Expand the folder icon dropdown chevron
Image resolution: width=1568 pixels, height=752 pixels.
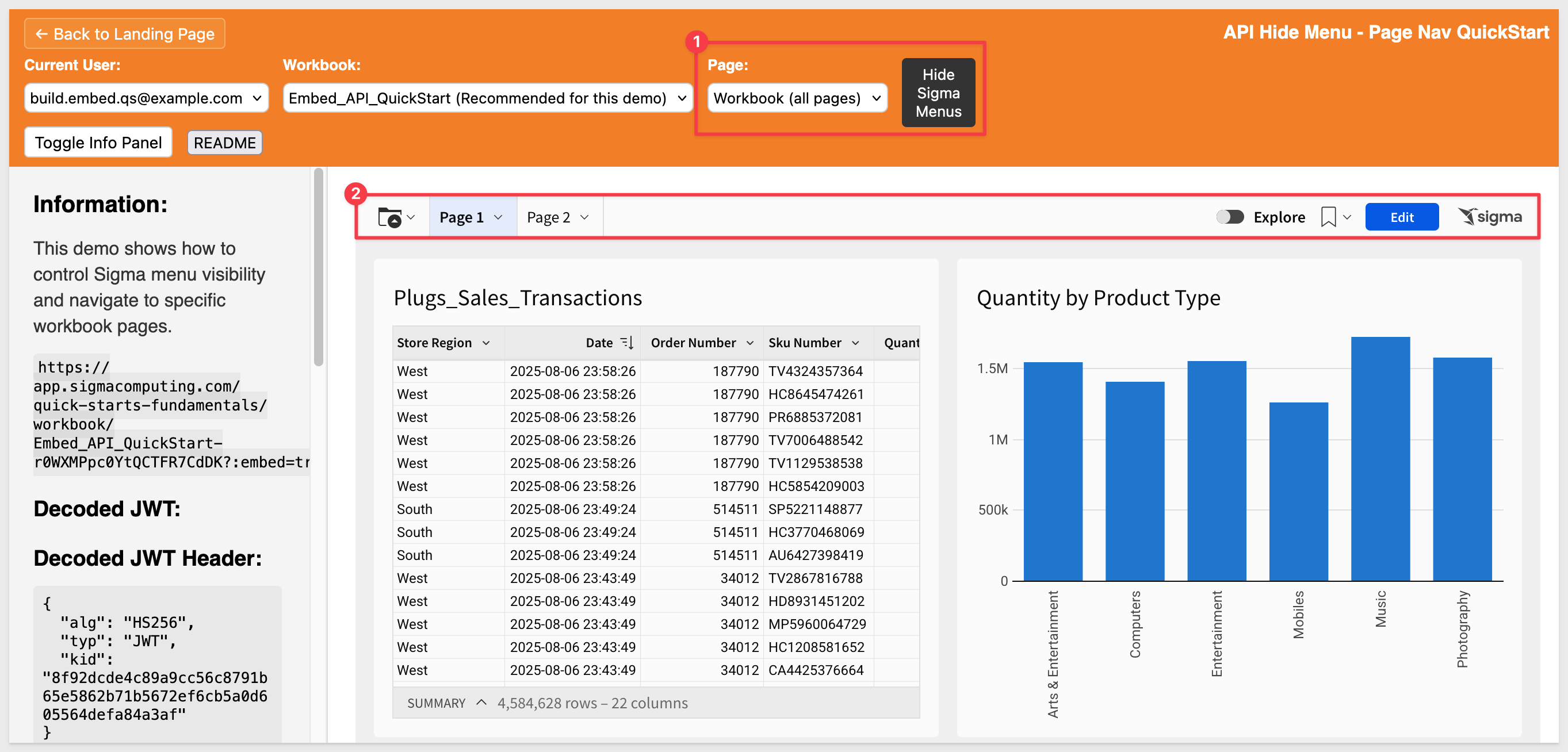(411, 217)
